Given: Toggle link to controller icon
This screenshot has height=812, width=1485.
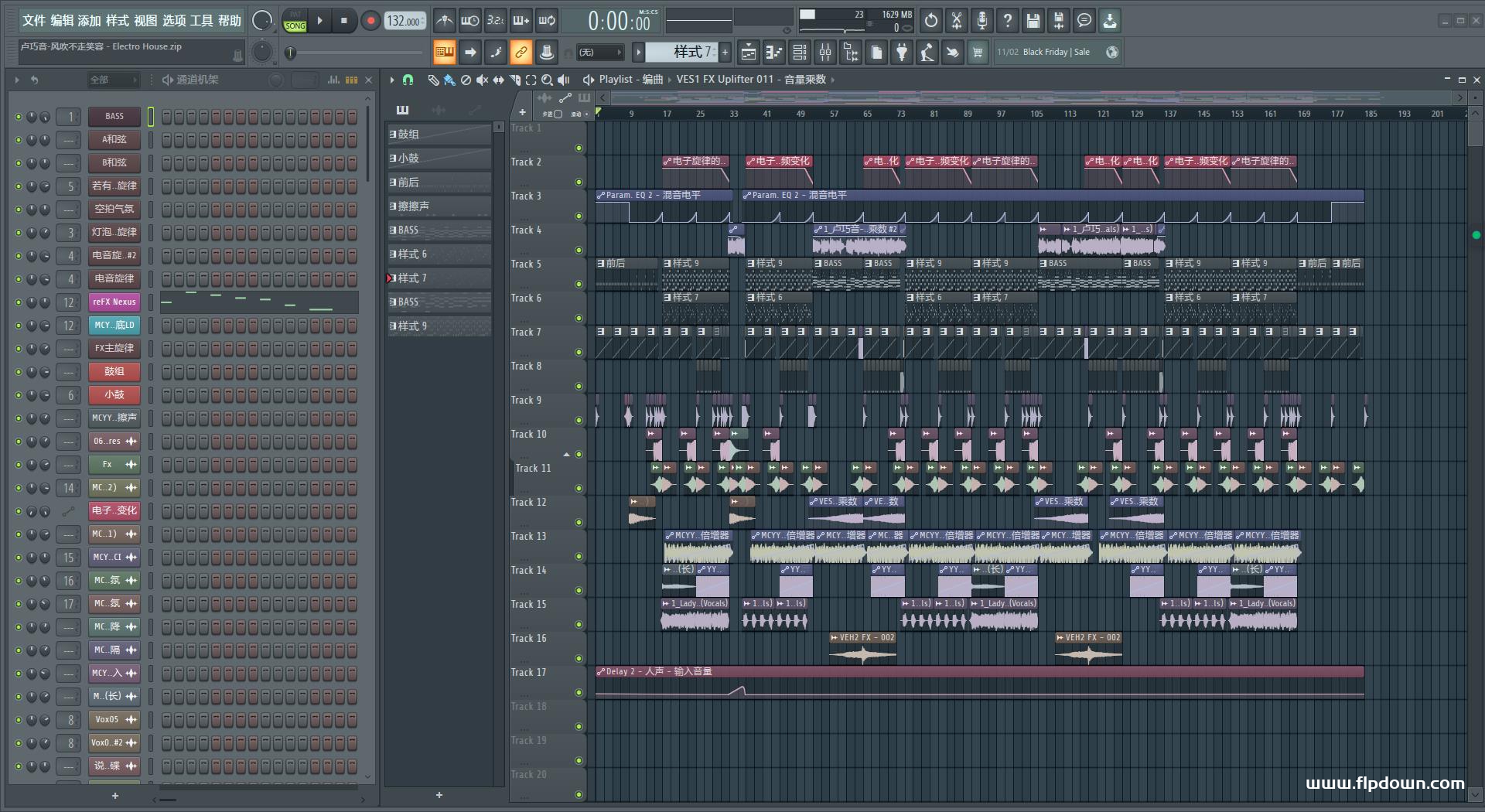Looking at the screenshot, I should point(521,53).
